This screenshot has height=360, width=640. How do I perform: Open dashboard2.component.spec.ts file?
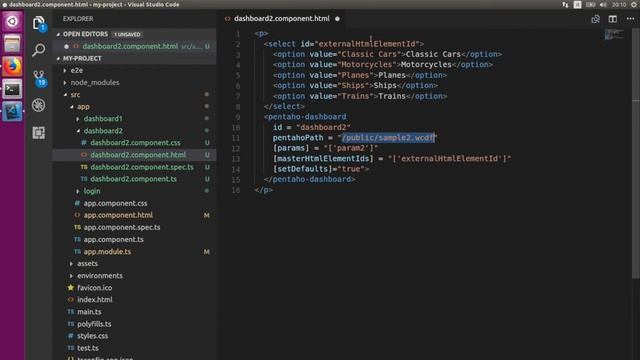142,167
